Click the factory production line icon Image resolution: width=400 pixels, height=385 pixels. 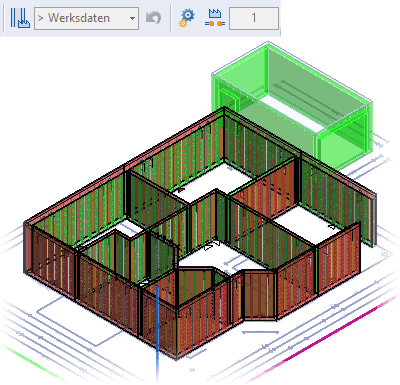click(x=215, y=18)
